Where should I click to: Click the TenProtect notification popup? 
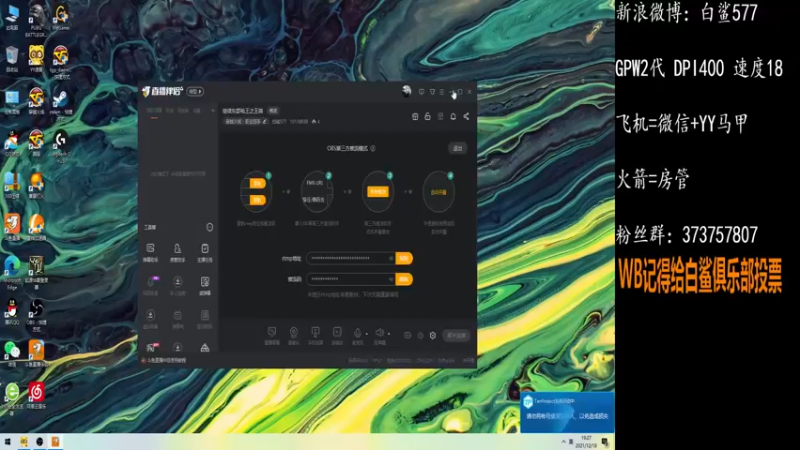(567, 412)
